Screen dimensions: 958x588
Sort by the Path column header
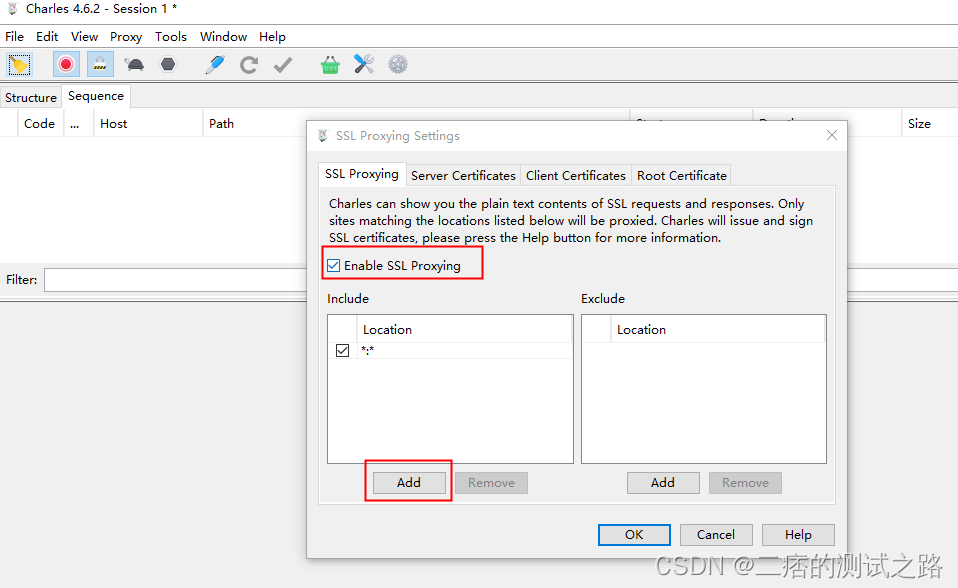pos(255,123)
